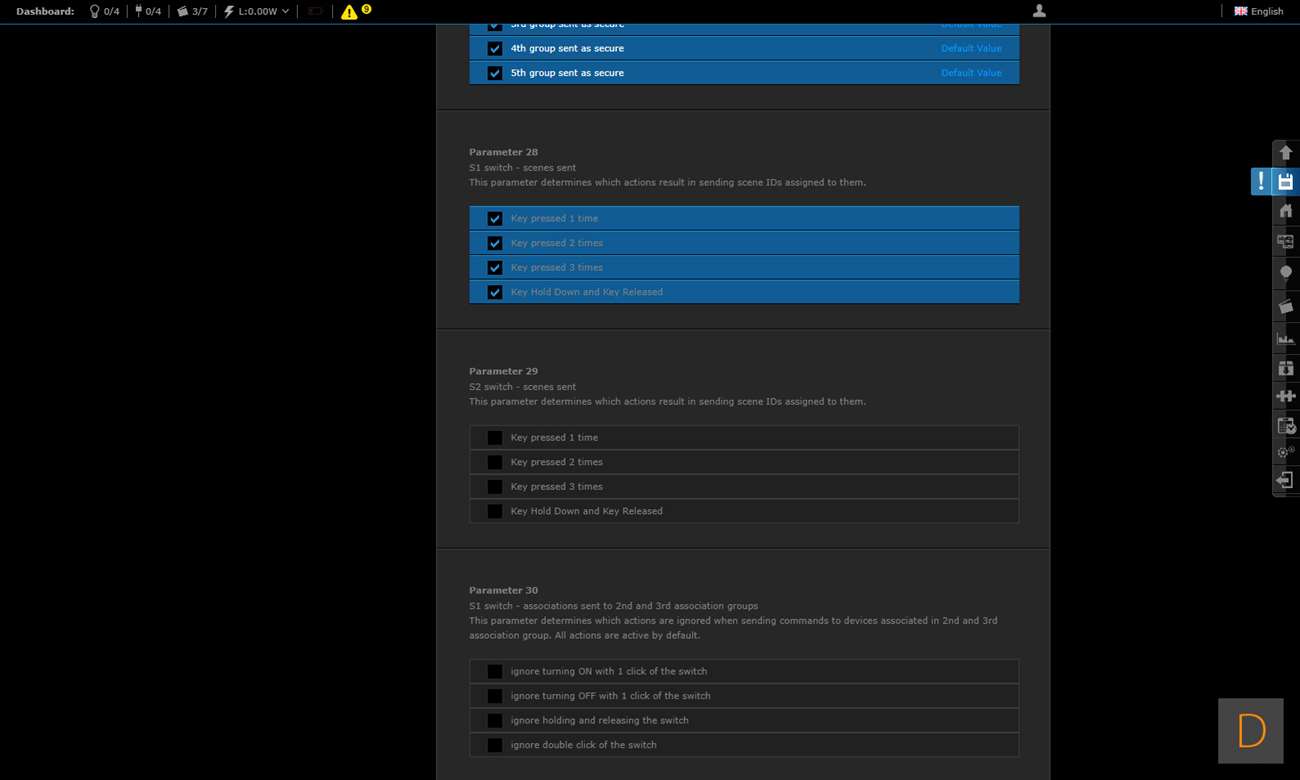Click 'S1 switch - associations sent to 2nd and 3rd association groups'

[x=613, y=605]
